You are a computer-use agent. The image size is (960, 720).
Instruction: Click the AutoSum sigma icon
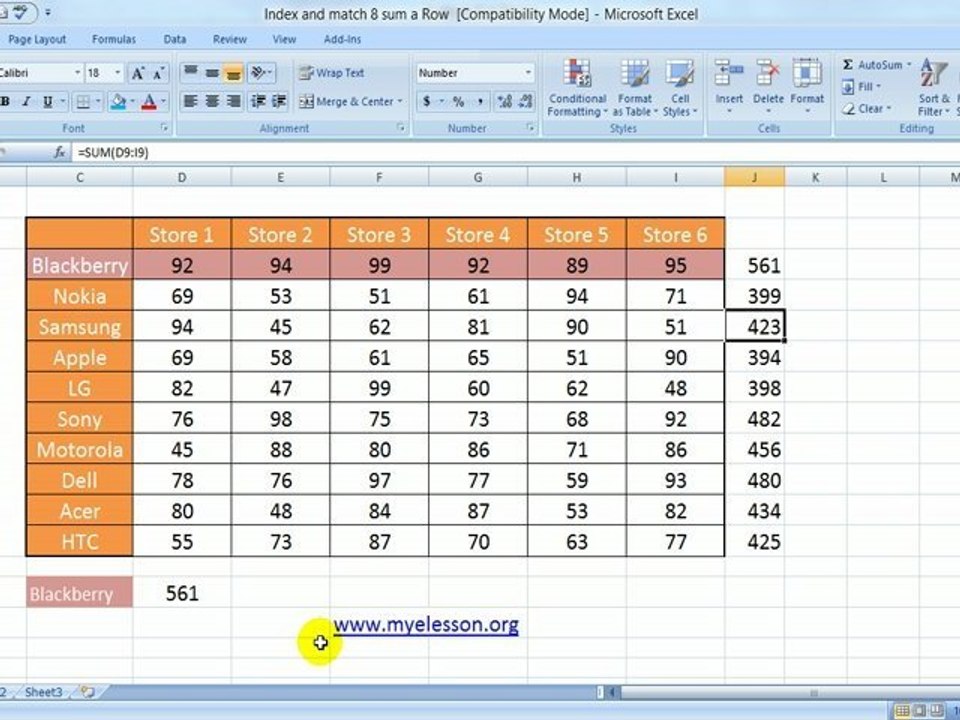tap(848, 64)
